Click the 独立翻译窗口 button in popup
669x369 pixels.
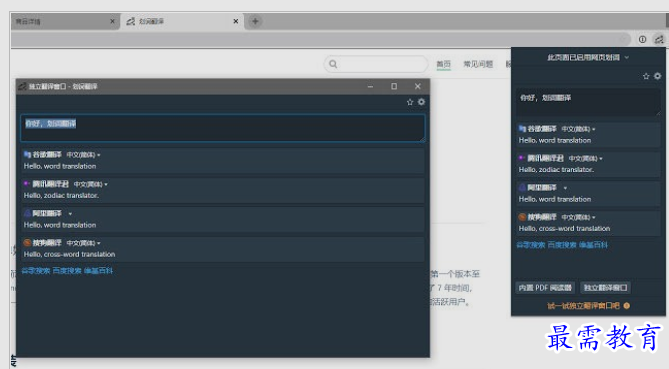pyautogui.click(x=605, y=288)
